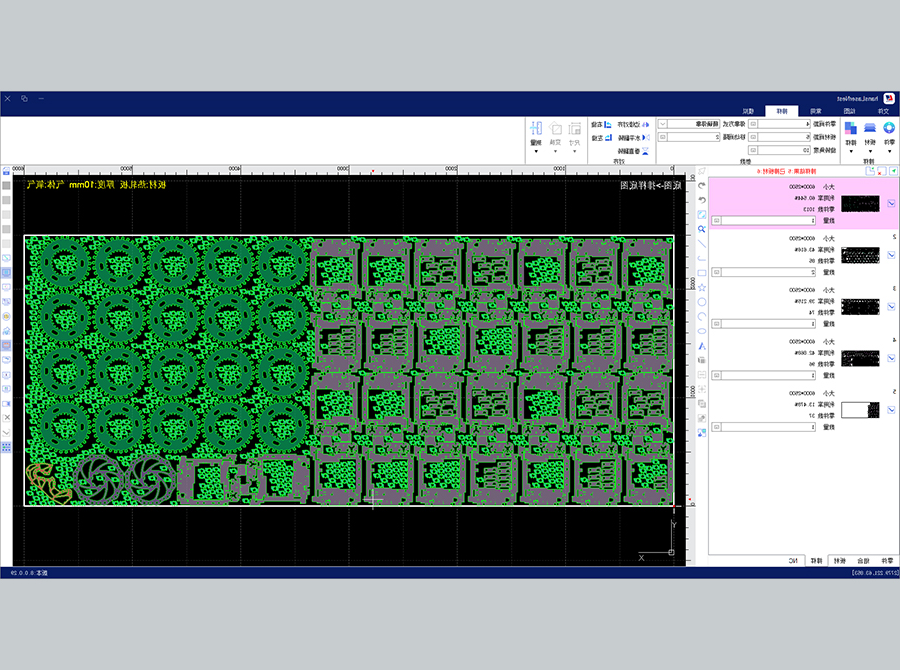Open the 镜像方式 mirror mode combo box
The height and width of the screenshot is (670, 900).
coord(688,124)
